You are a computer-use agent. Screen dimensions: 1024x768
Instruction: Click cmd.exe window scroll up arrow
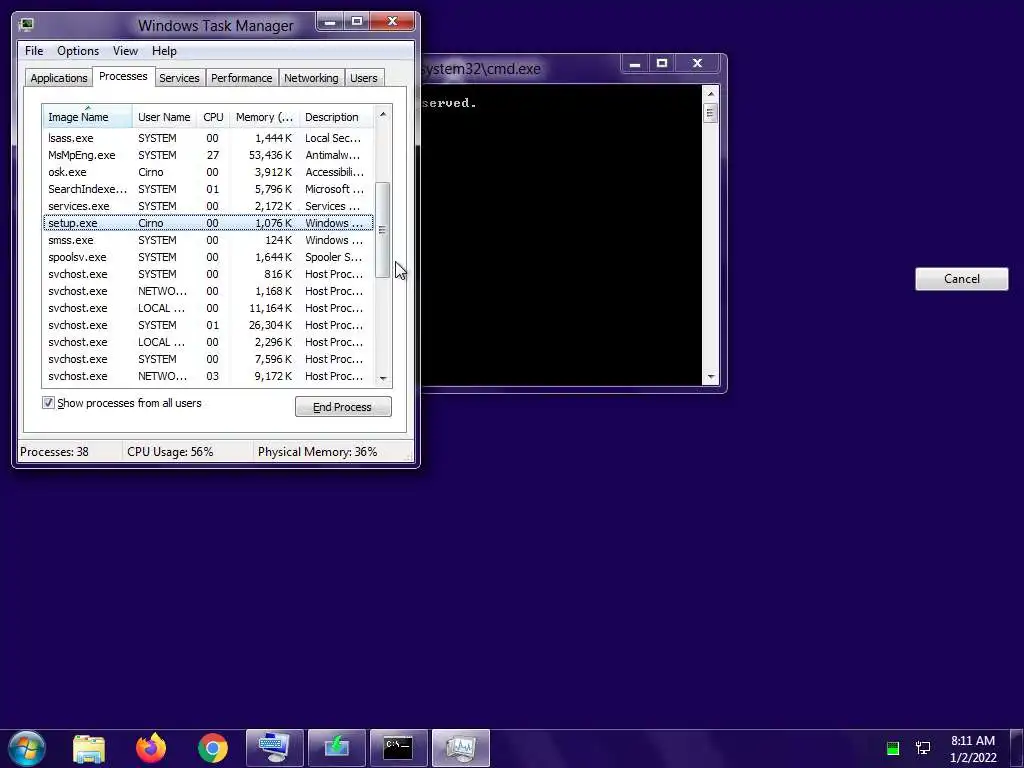(x=711, y=94)
